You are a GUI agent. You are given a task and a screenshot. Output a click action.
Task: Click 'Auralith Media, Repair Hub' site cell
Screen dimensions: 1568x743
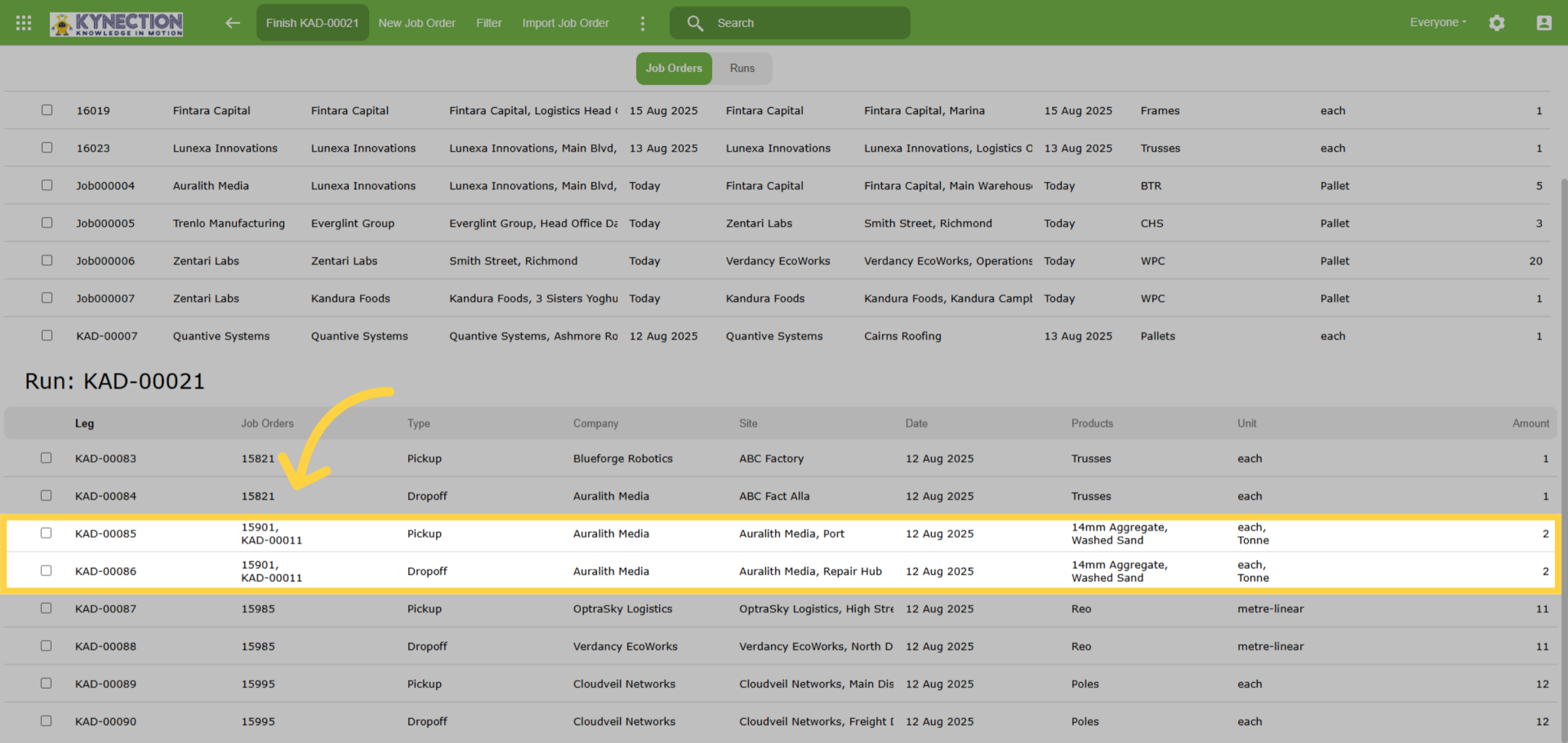click(810, 571)
